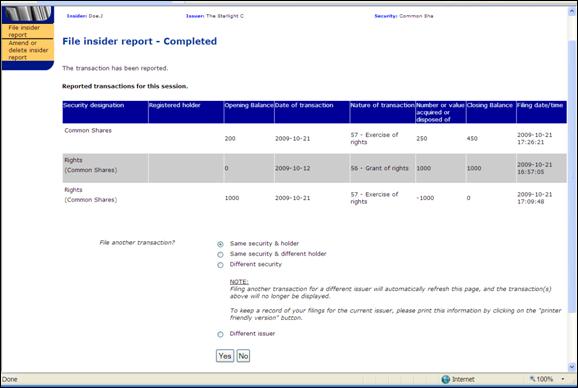The image size is (578, 388).
Task: Click scrollbar down arrow at bottom right
Action: coord(572,366)
